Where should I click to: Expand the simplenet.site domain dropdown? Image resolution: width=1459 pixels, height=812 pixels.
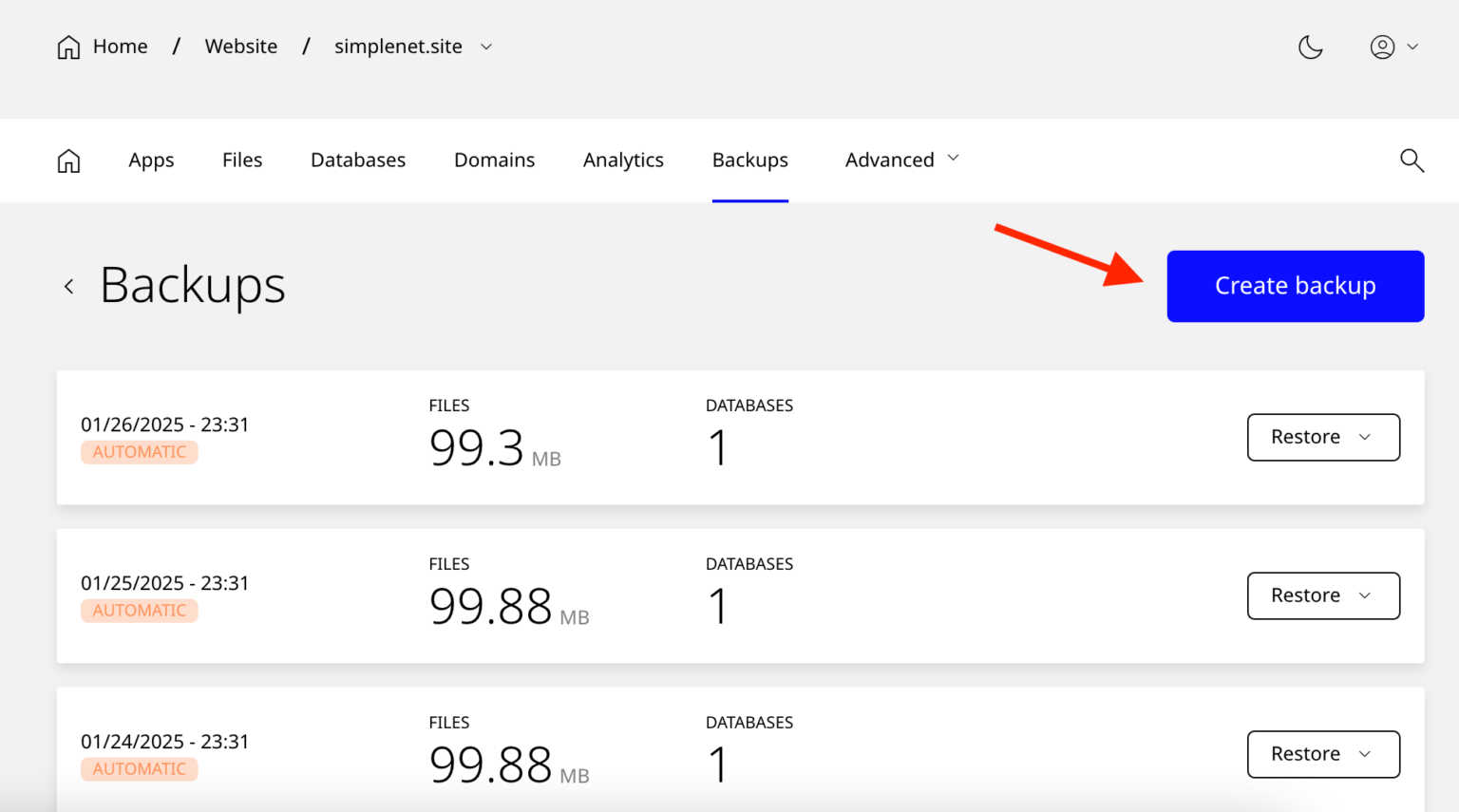486,47
